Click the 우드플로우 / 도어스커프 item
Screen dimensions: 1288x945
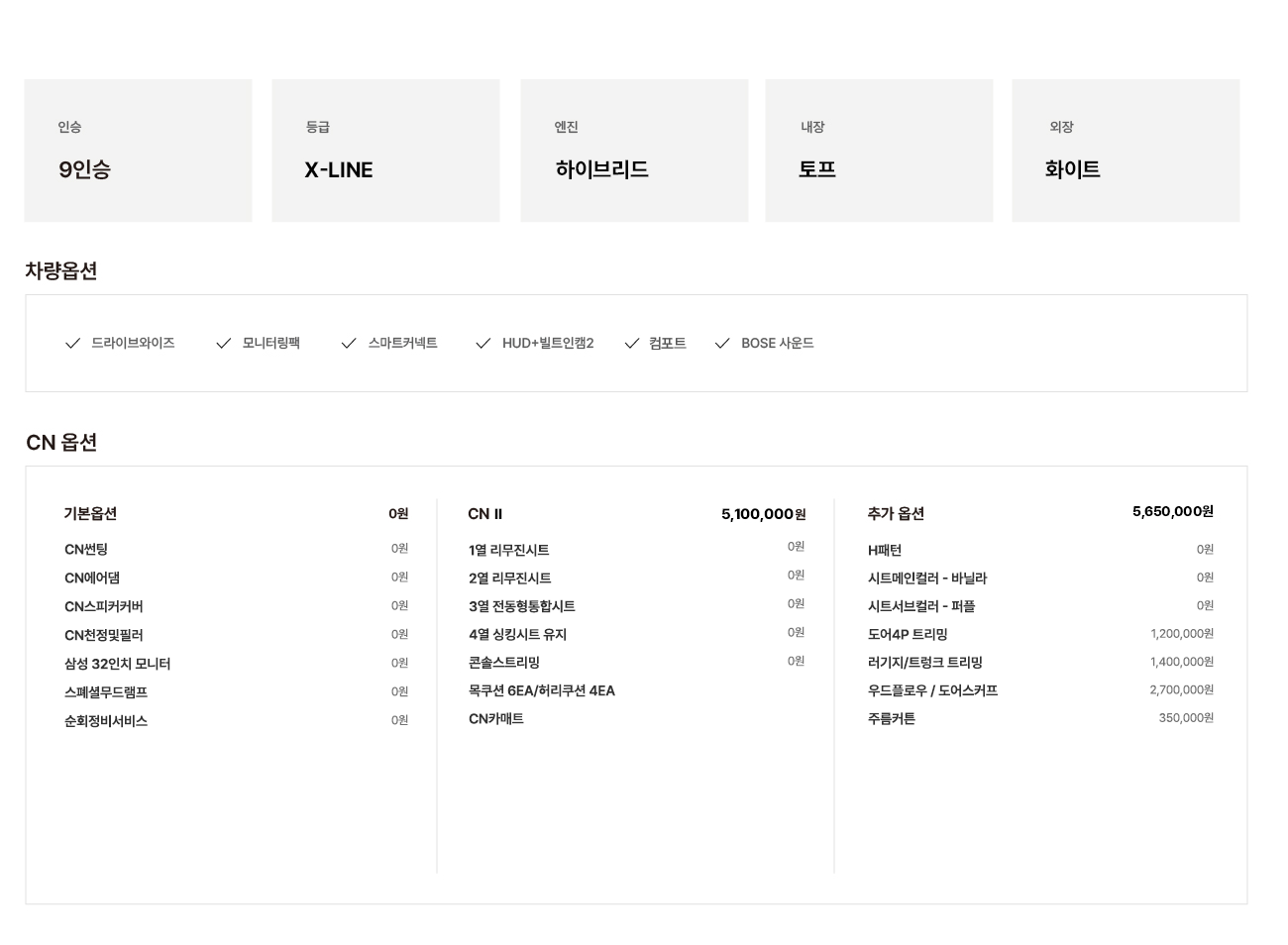click(x=933, y=690)
